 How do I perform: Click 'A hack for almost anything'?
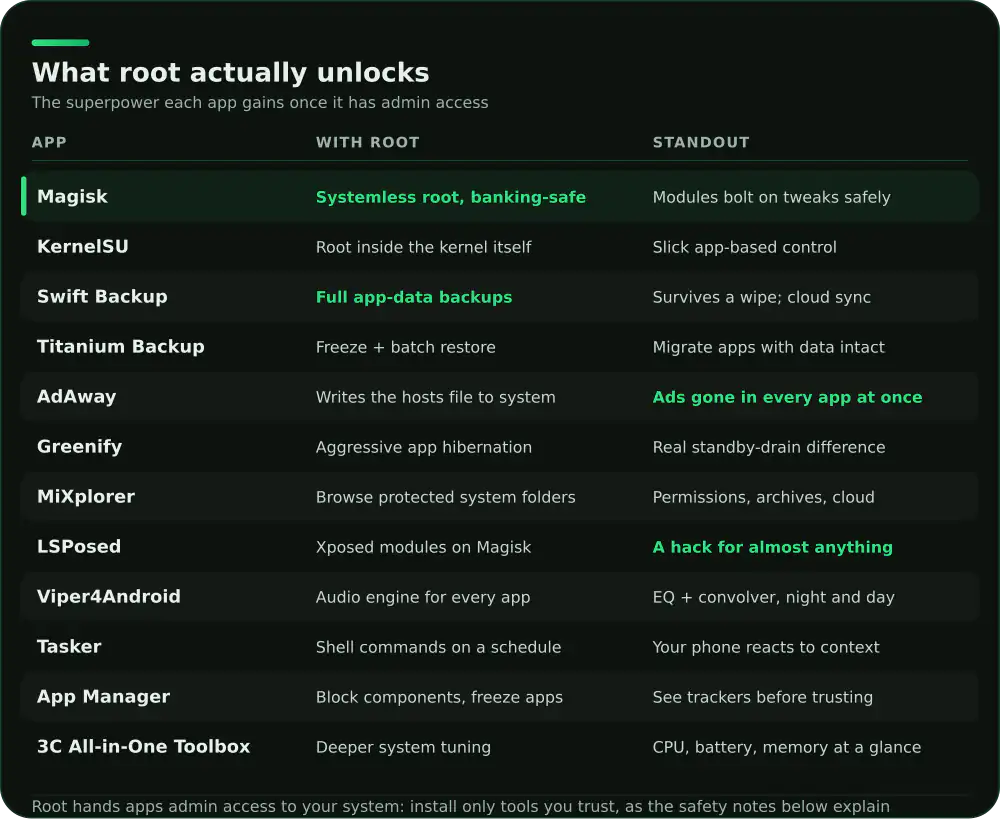click(x=772, y=547)
